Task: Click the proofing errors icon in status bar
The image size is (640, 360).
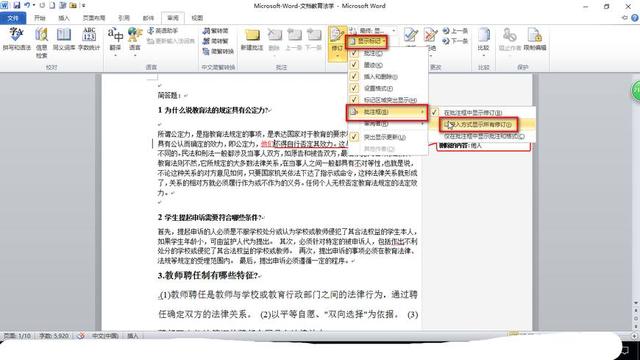Action: point(81,336)
